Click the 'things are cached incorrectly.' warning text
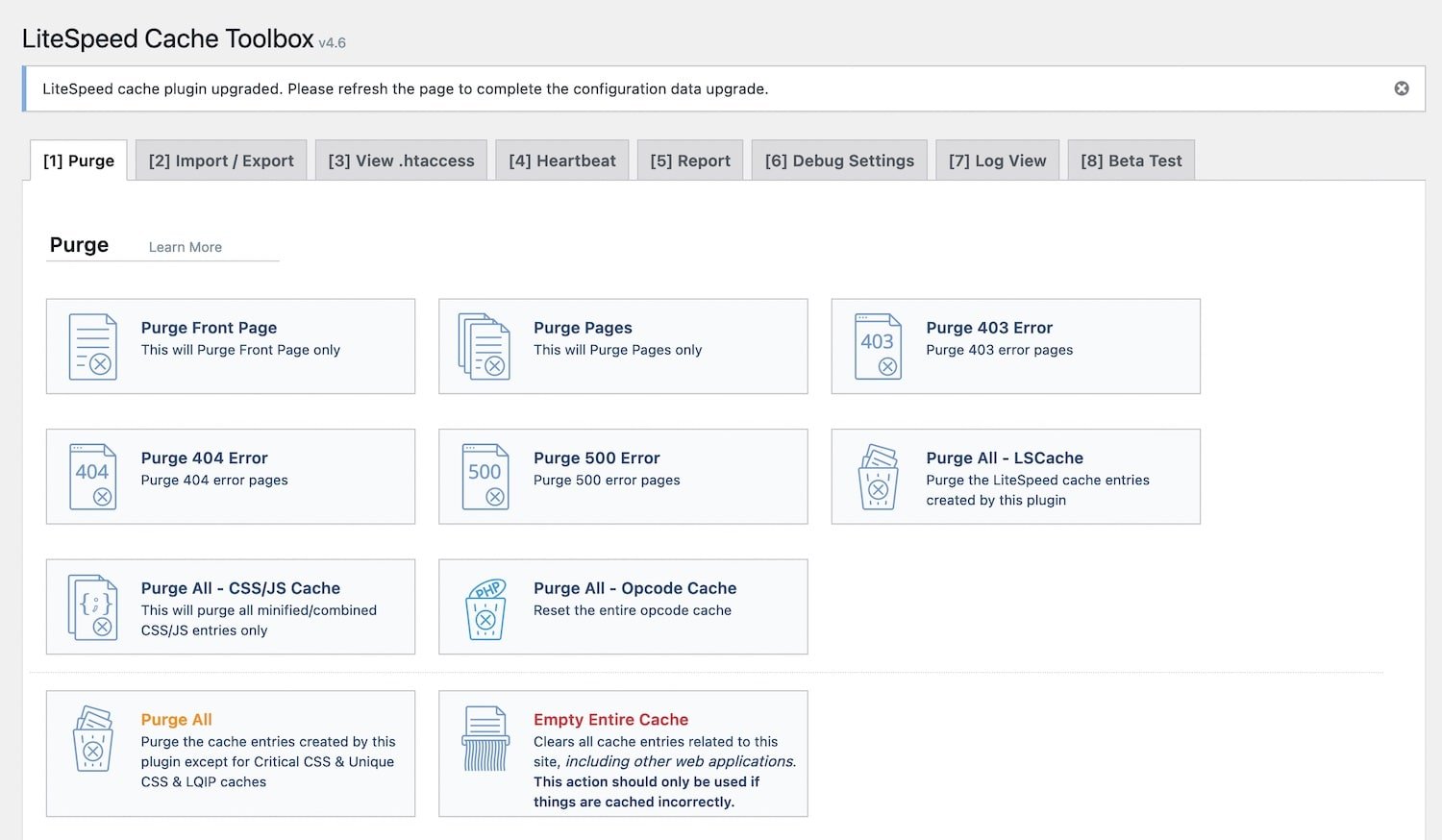Screen dimensions: 1442x840 coord(634,802)
